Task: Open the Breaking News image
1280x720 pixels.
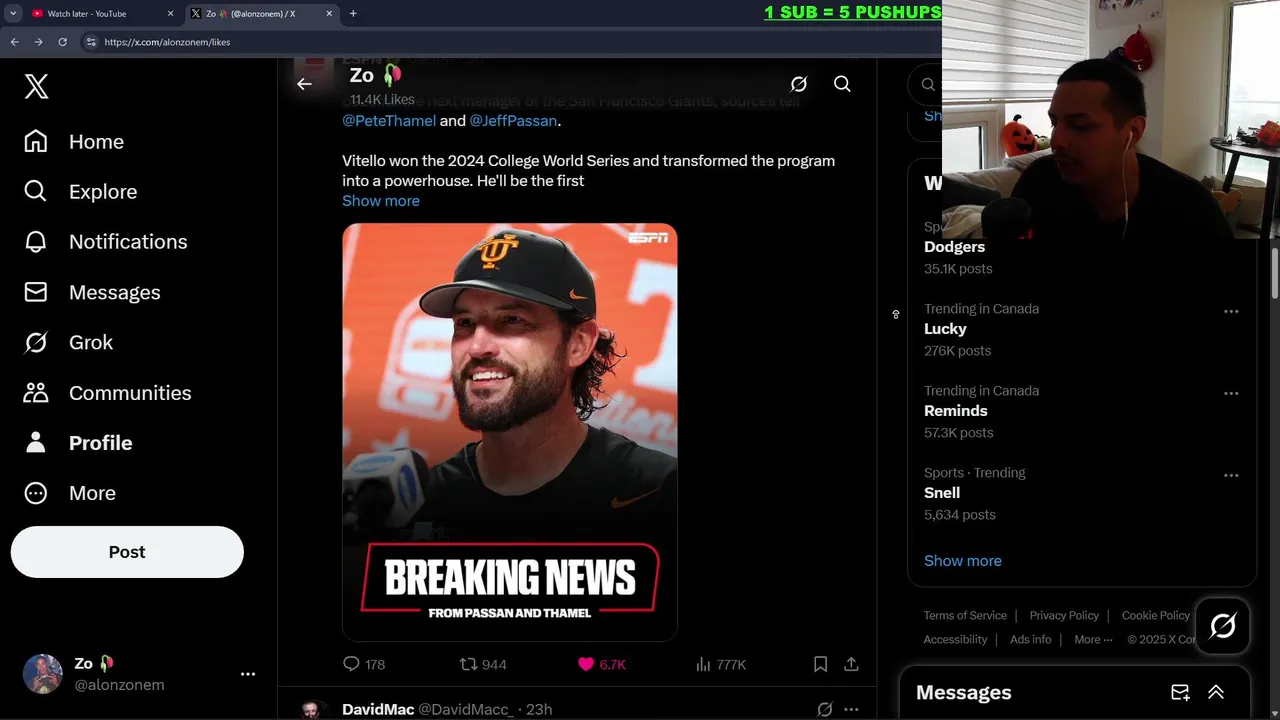Action: [510, 431]
